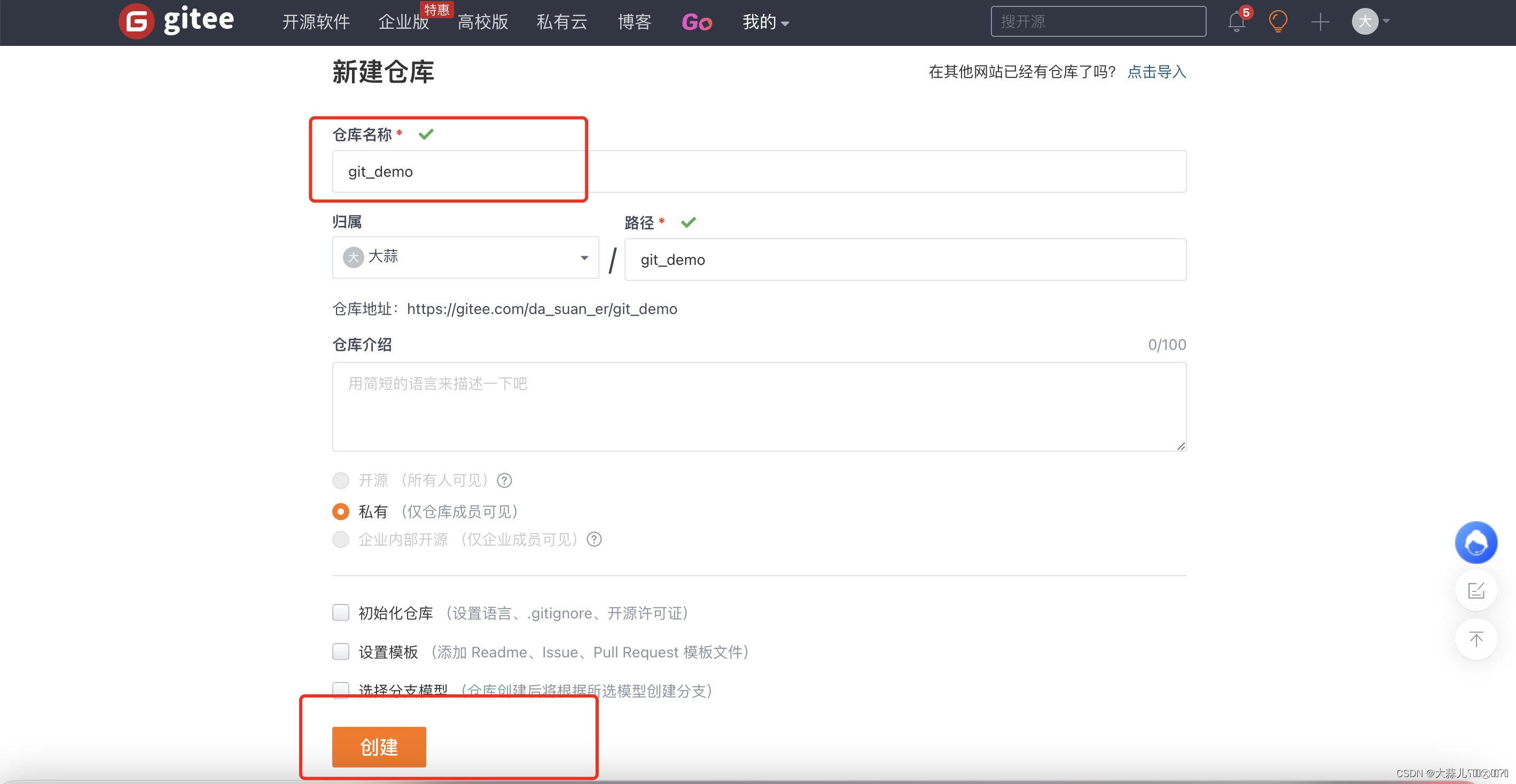
Task: Click the 点击导入 import link
Action: coord(1156,72)
